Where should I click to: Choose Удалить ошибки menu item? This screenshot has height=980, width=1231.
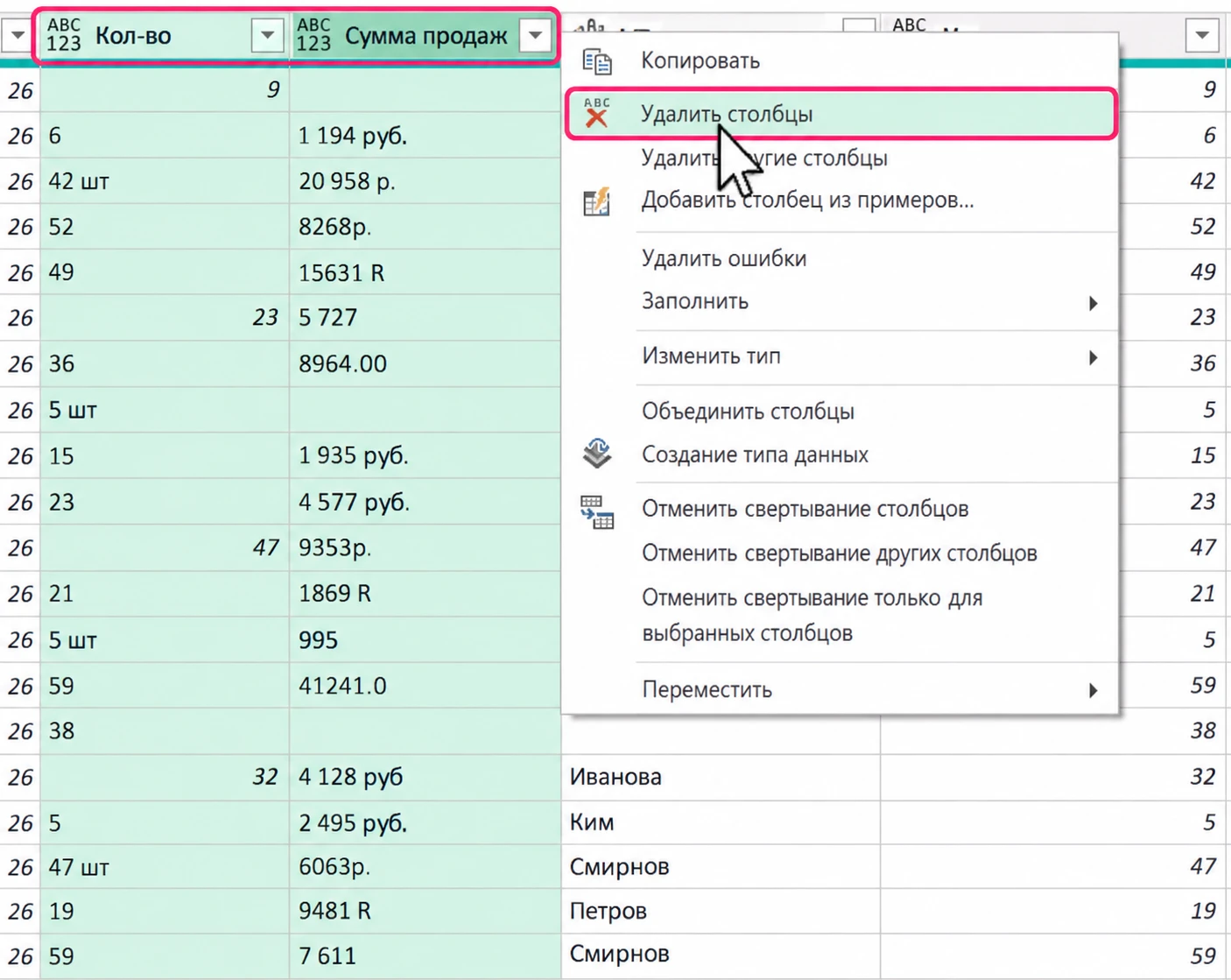coord(724,258)
